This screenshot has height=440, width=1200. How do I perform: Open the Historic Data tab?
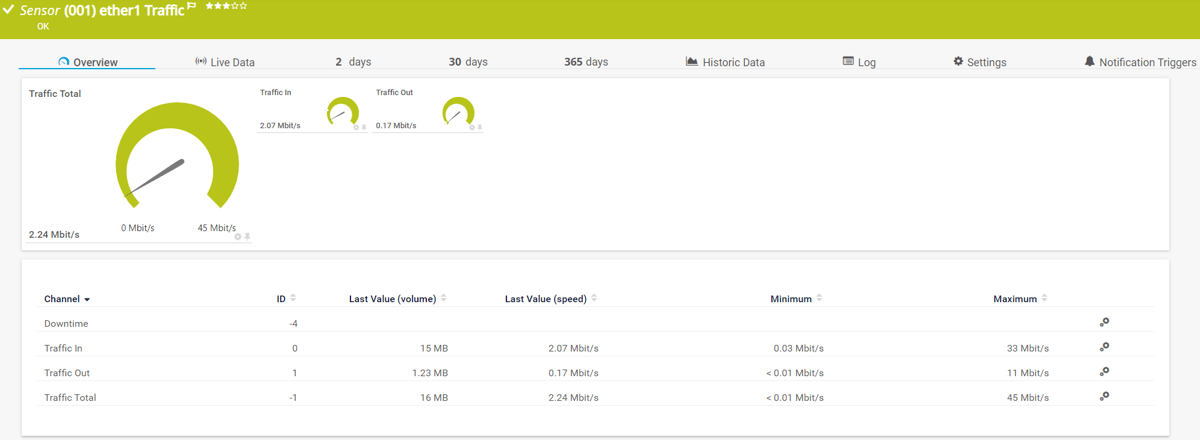pyautogui.click(x=725, y=62)
